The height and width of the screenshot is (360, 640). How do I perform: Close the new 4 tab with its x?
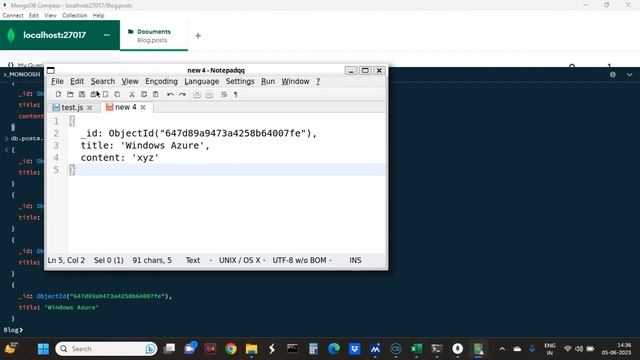143,107
